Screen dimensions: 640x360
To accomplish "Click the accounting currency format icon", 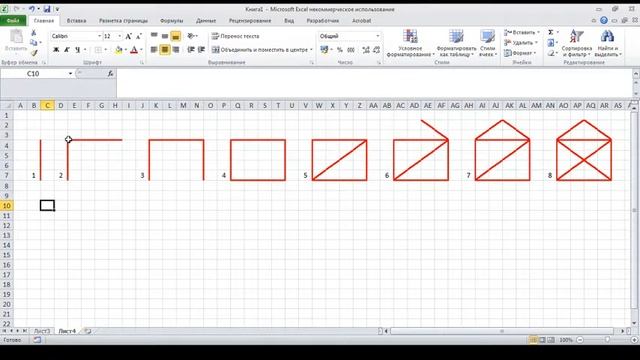I will 324,50.
